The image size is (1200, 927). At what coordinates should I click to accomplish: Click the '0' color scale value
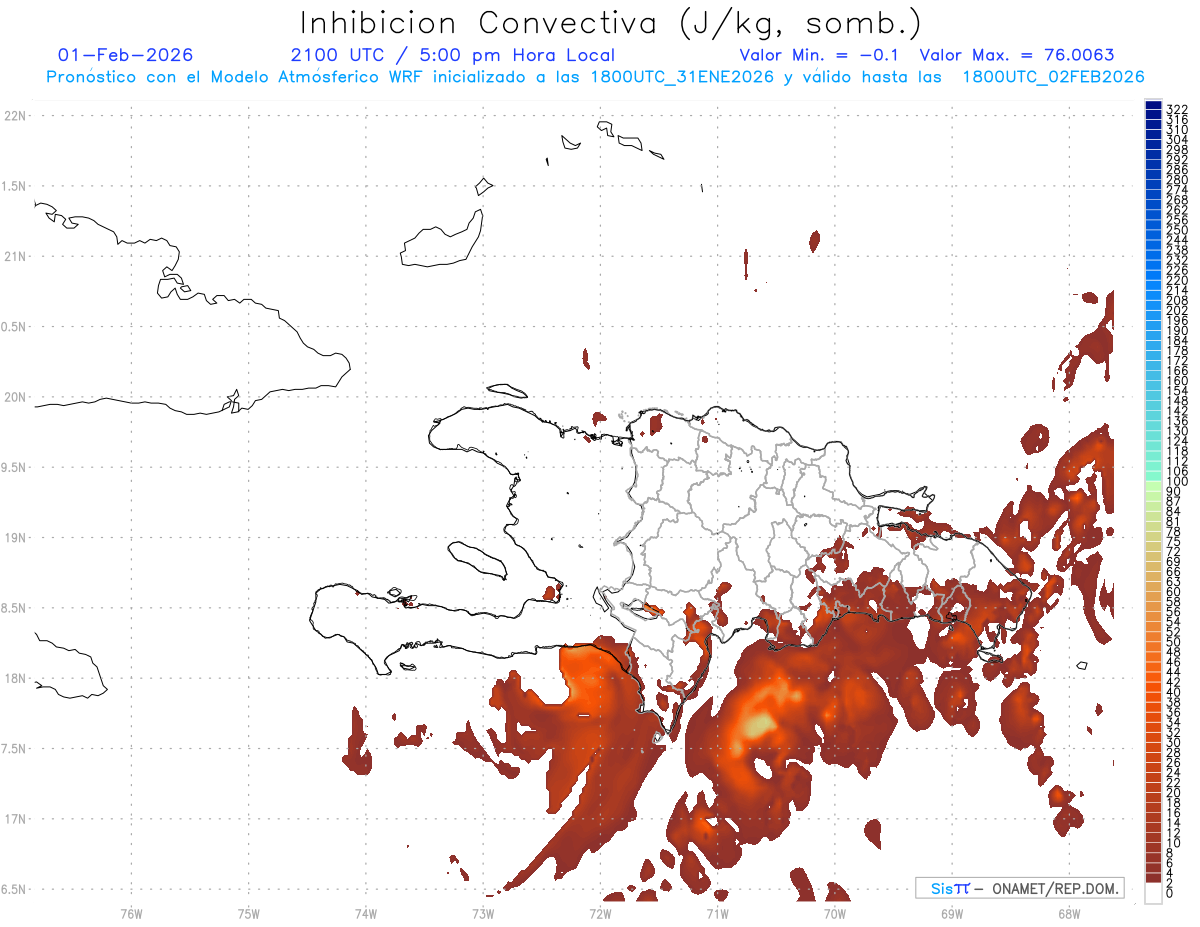click(1170, 892)
